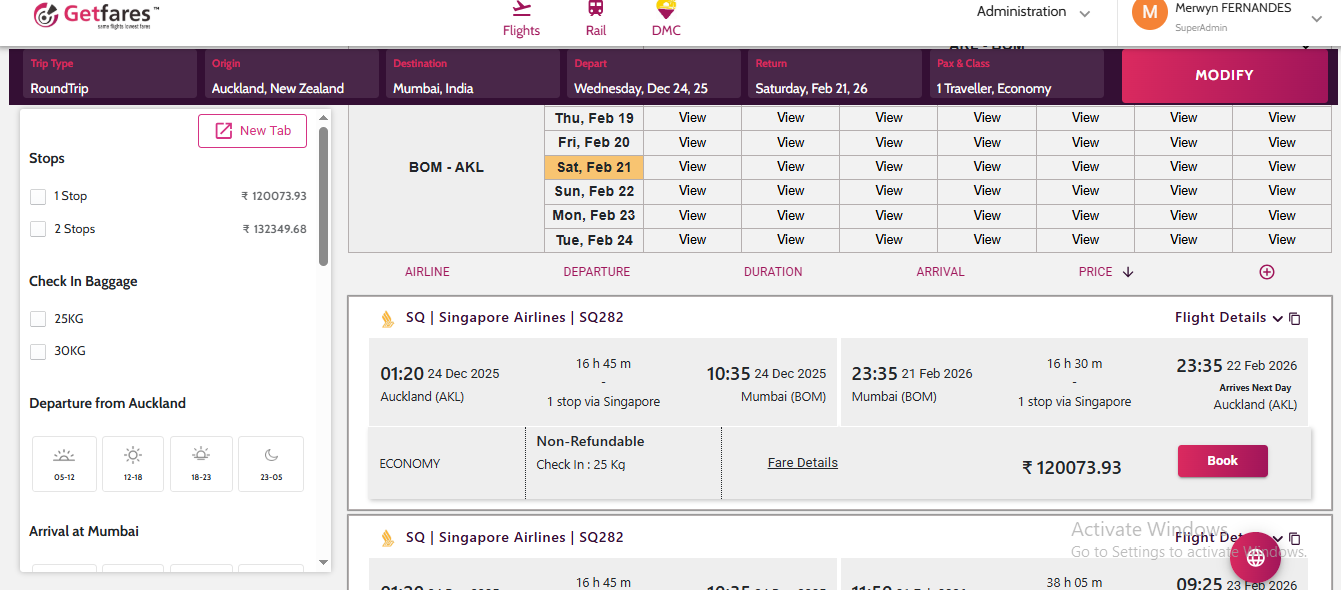Open the Flights section icon

click(521, 10)
